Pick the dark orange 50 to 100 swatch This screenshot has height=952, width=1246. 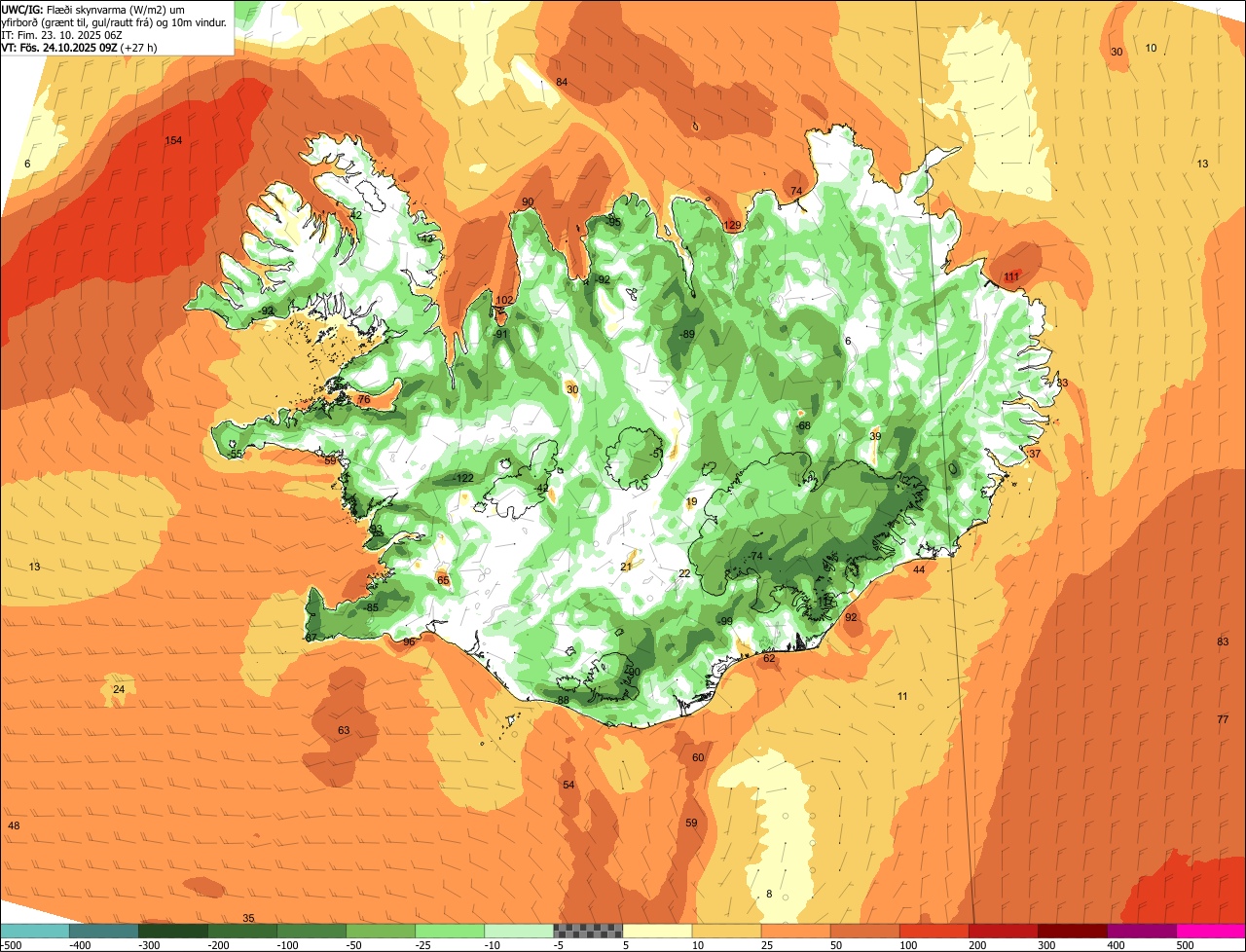pyautogui.click(x=864, y=931)
